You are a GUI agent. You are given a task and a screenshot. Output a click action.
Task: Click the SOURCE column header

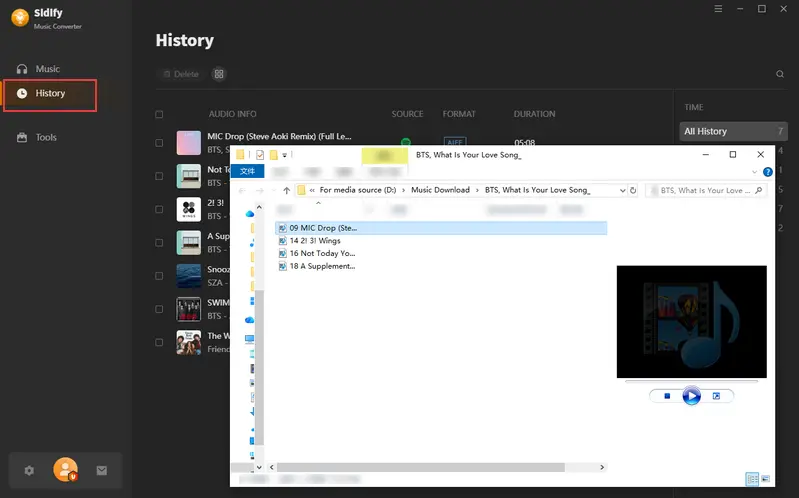(x=407, y=114)
